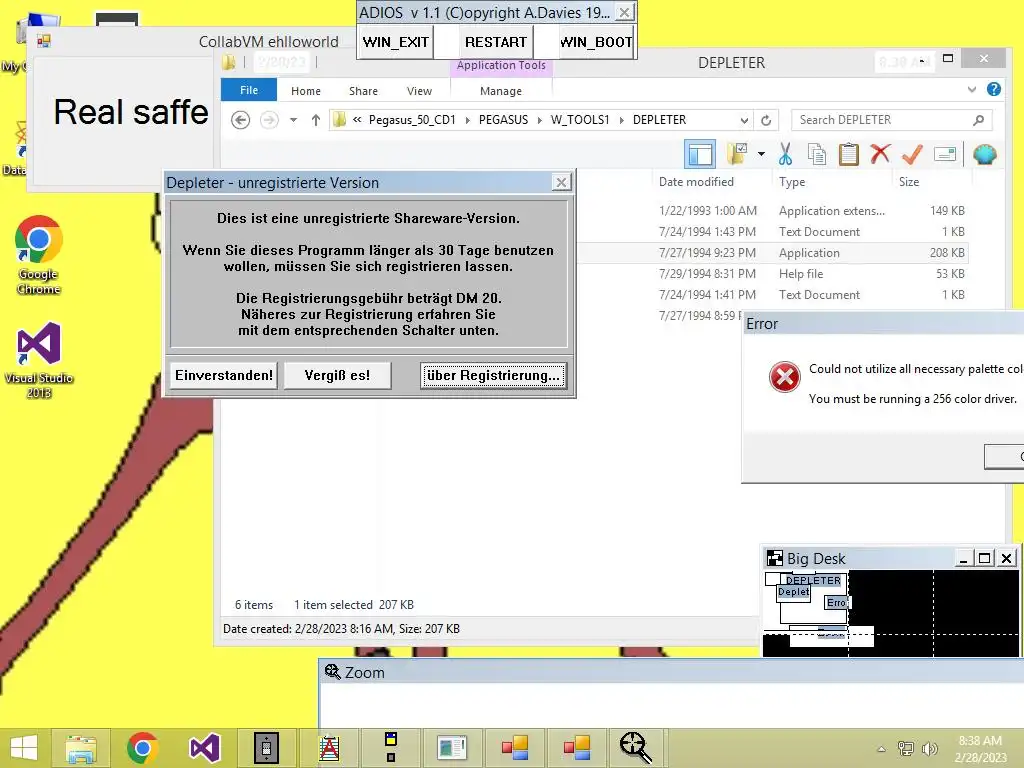Select the Application extension row from 1/22/1993
1024x768 pixels.
tap(771, 211)
